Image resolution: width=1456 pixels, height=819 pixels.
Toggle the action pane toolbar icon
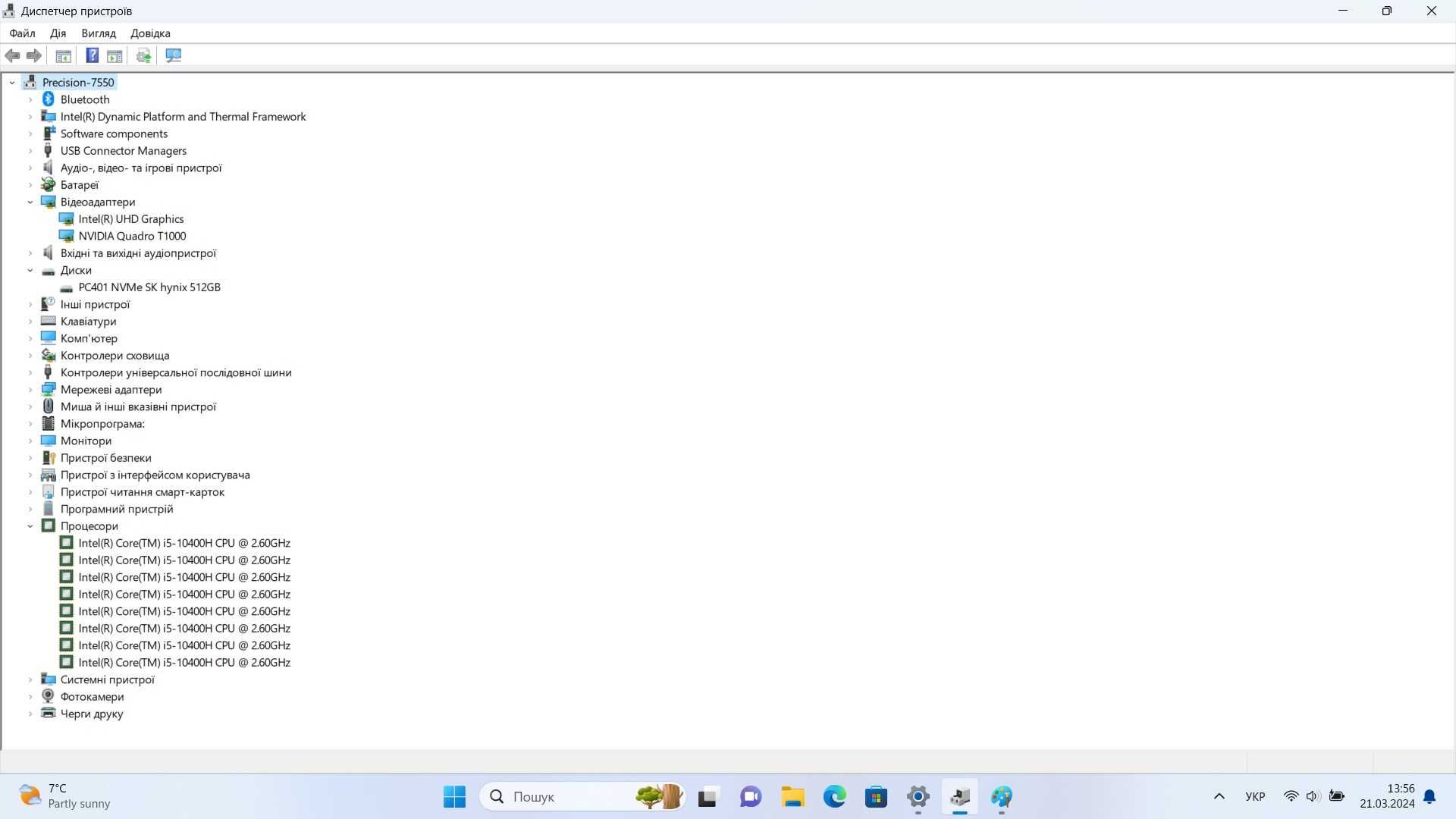115,55
